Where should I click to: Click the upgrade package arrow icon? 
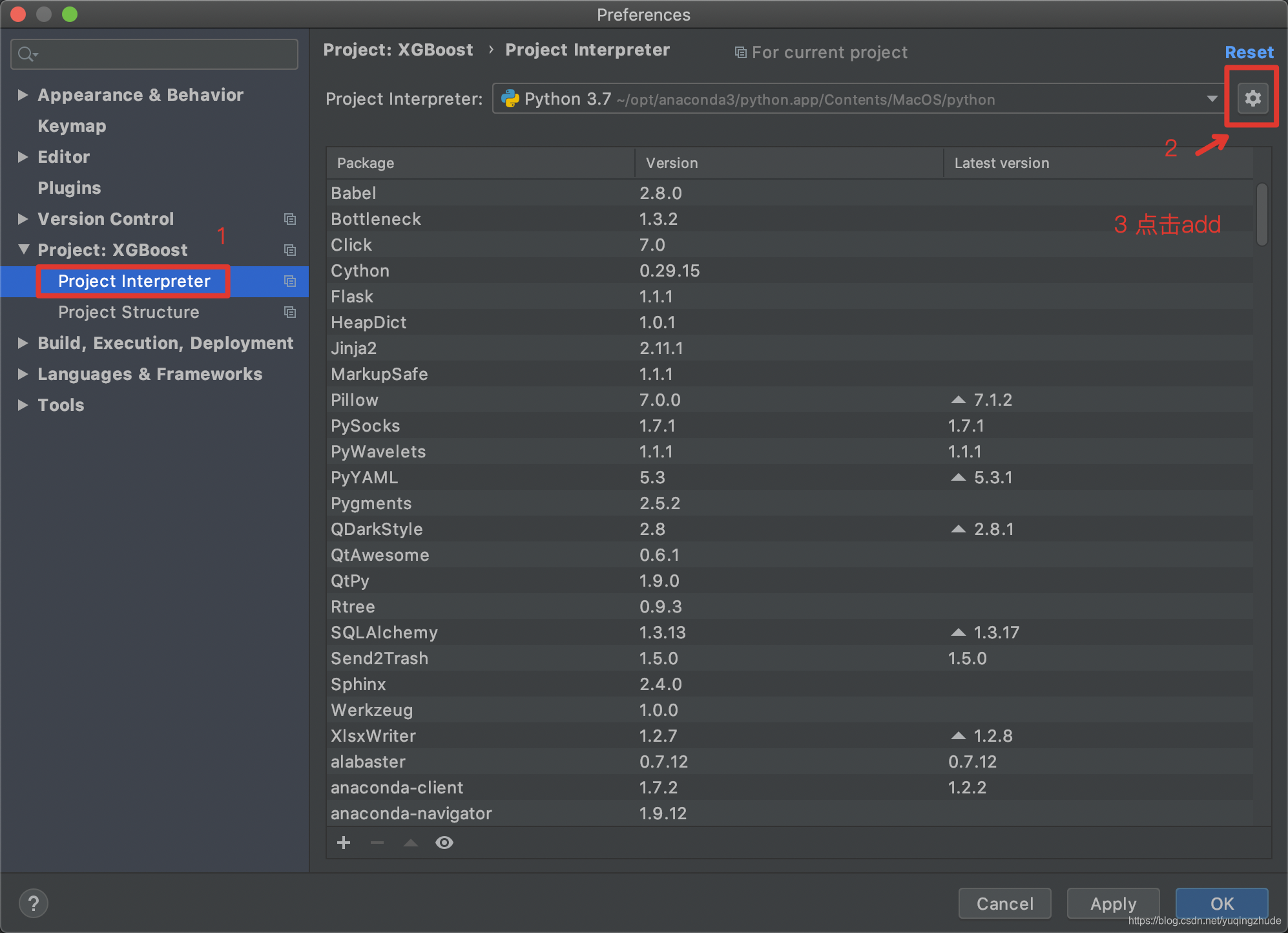[x=411, y=843]
